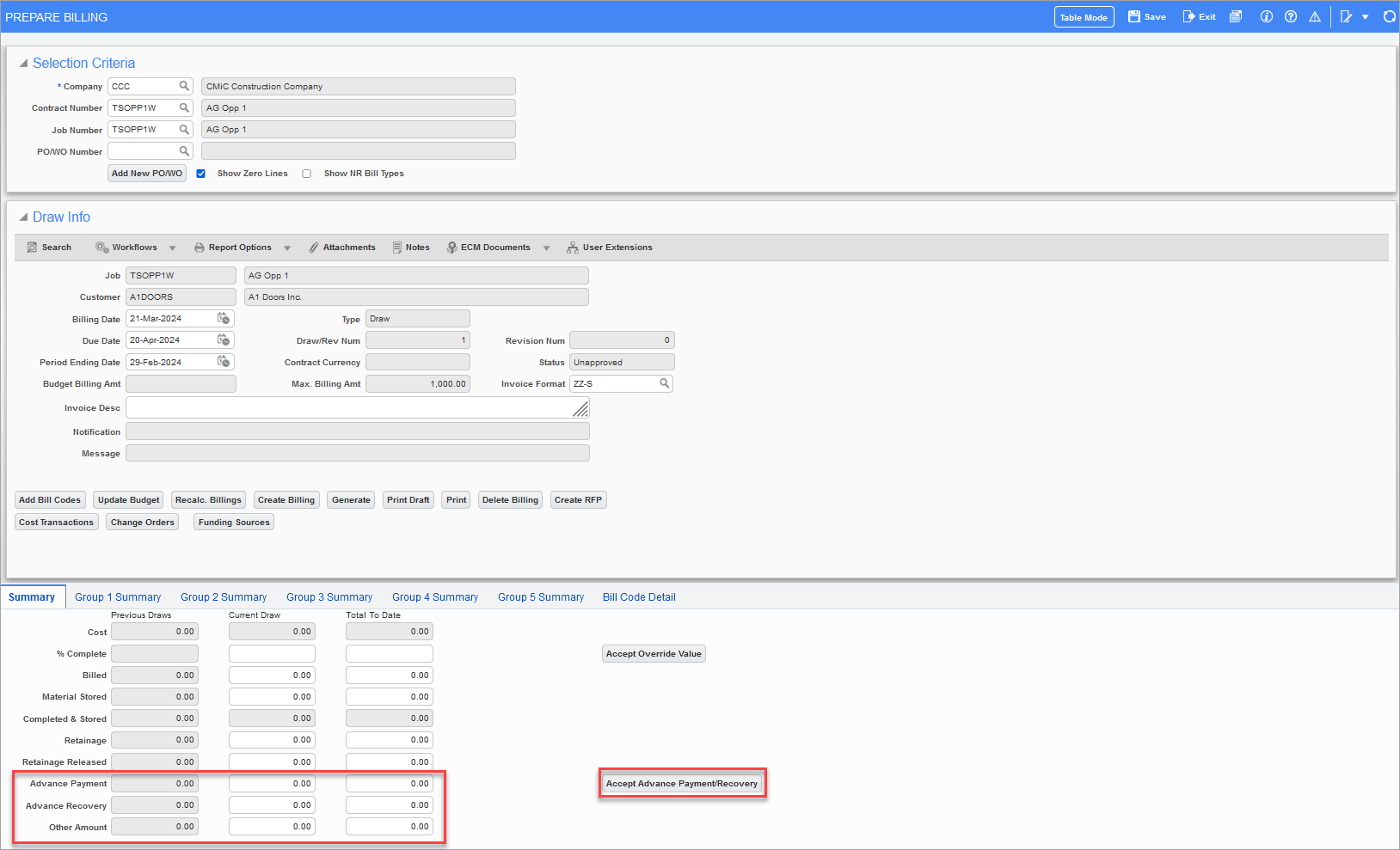Click the Print Draft button

coord(408,500)
